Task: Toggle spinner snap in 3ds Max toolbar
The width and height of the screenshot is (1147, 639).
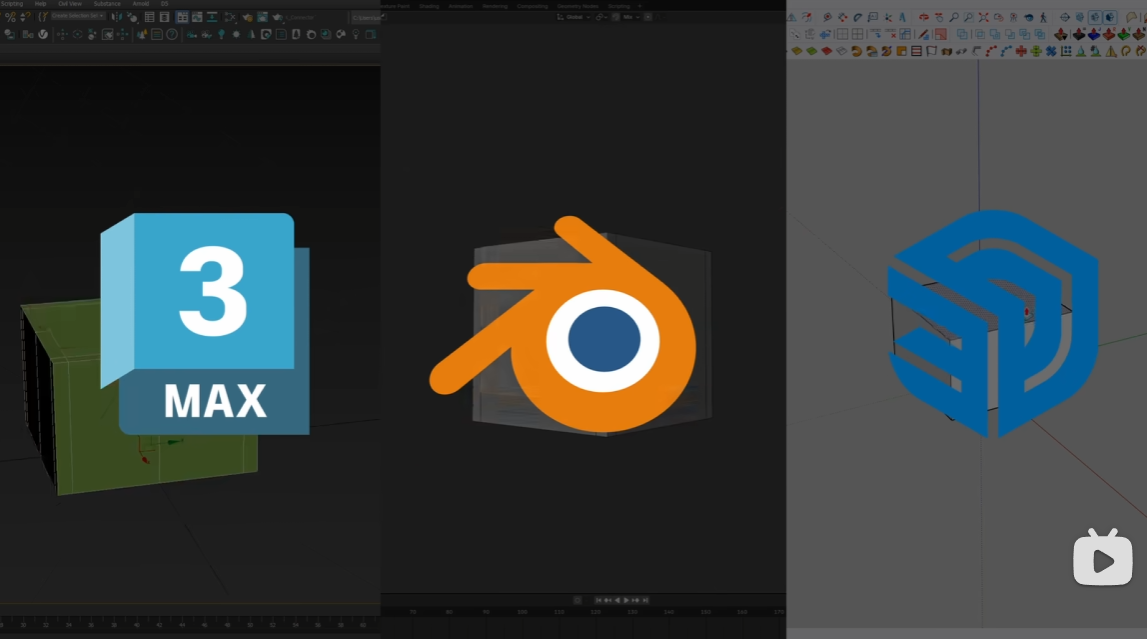Action: pyautogui.click(x=25, y=17)
